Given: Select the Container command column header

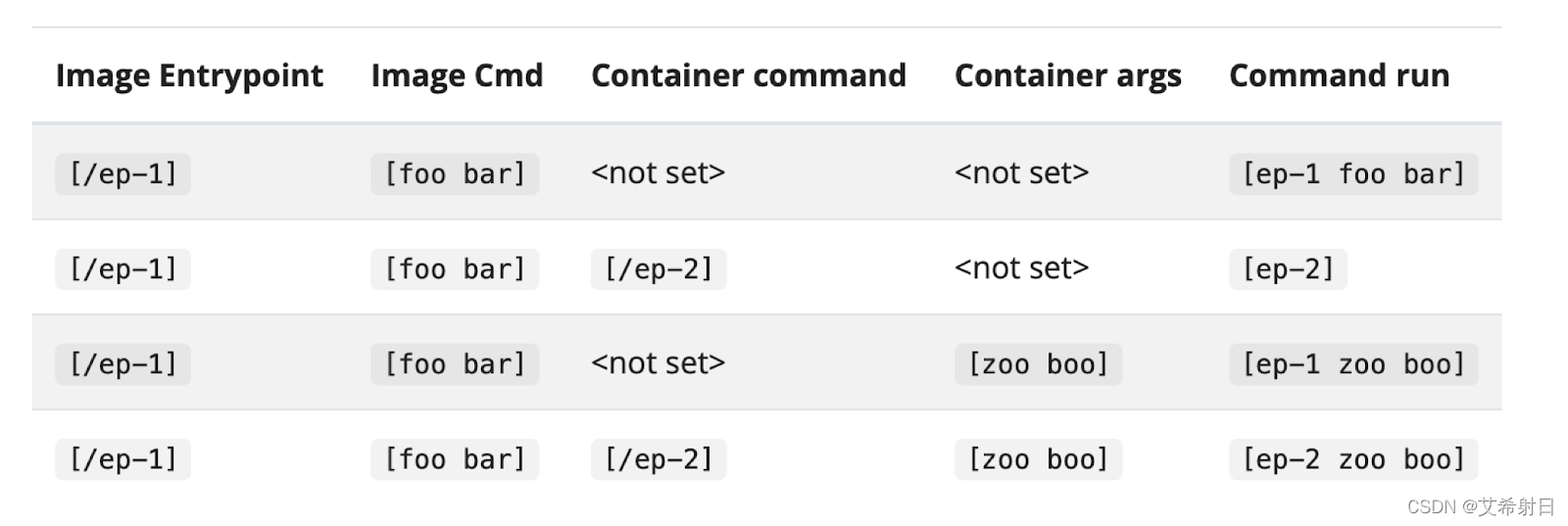Looking at the screenshot, I should [x=749, y=75].
